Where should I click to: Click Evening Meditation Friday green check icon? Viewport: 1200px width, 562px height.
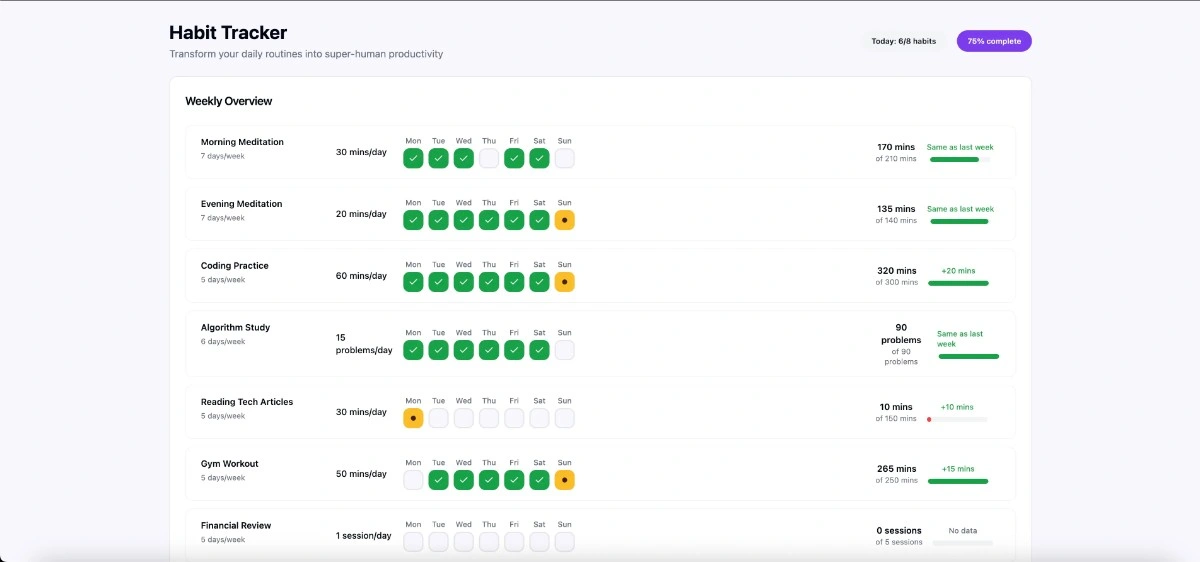[514, 220]
